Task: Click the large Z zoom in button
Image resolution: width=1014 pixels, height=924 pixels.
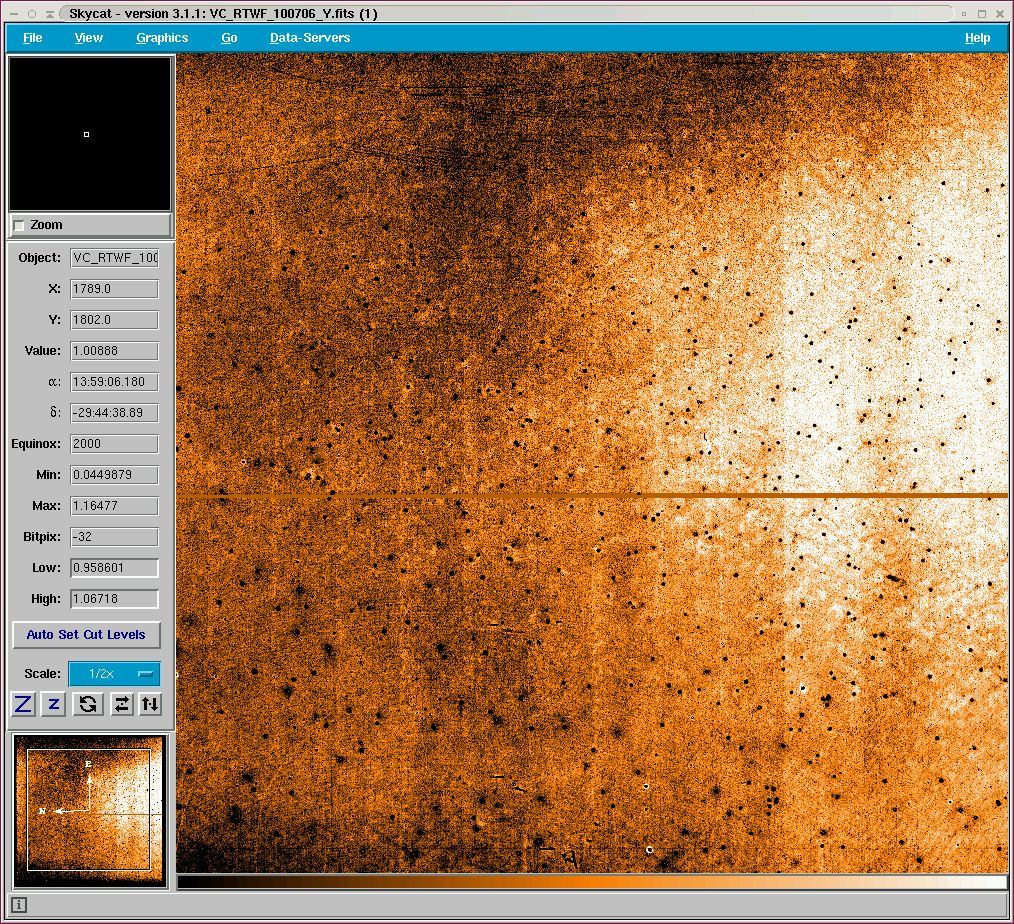Action: 24,704
